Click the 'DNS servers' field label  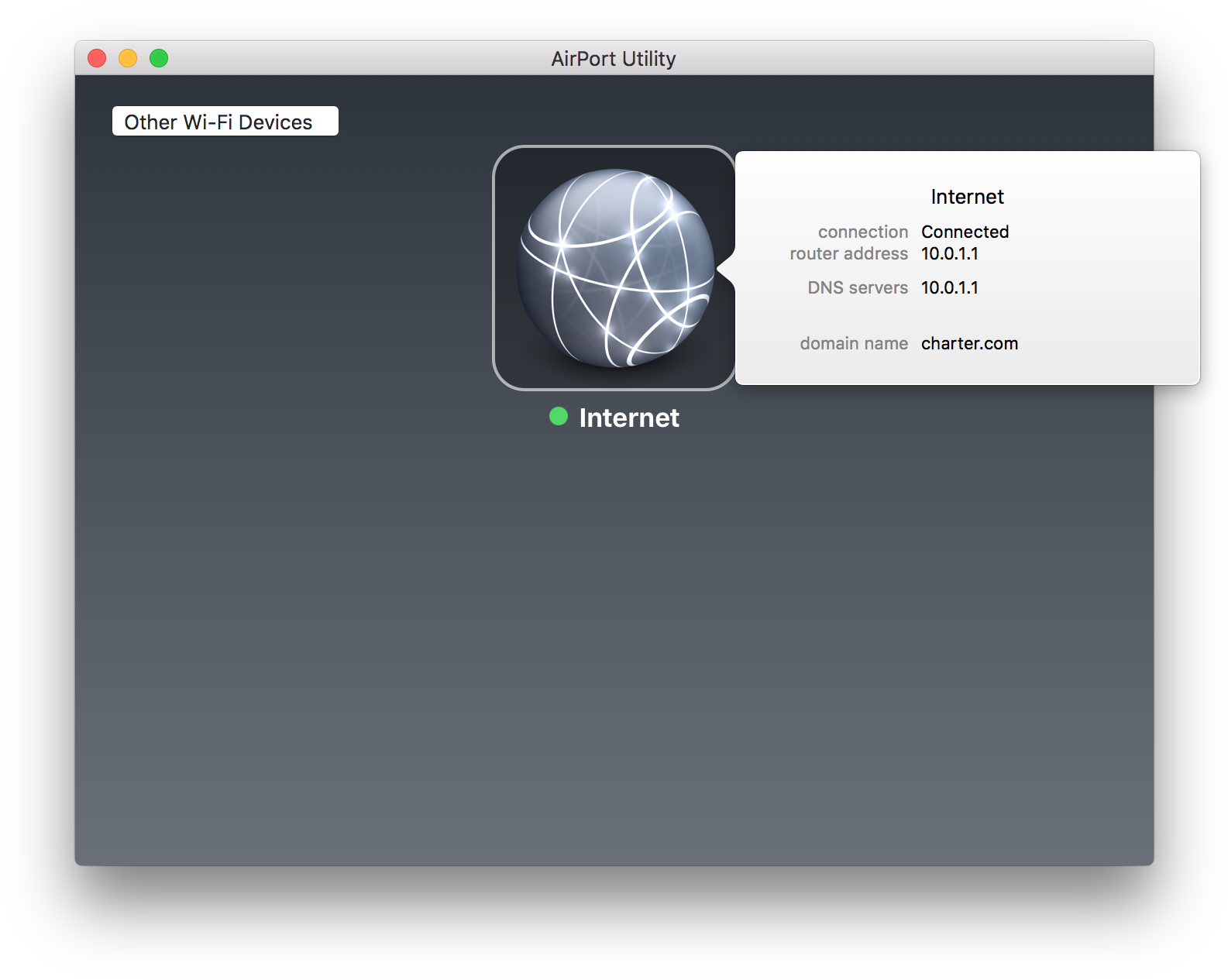pos(858,287)
